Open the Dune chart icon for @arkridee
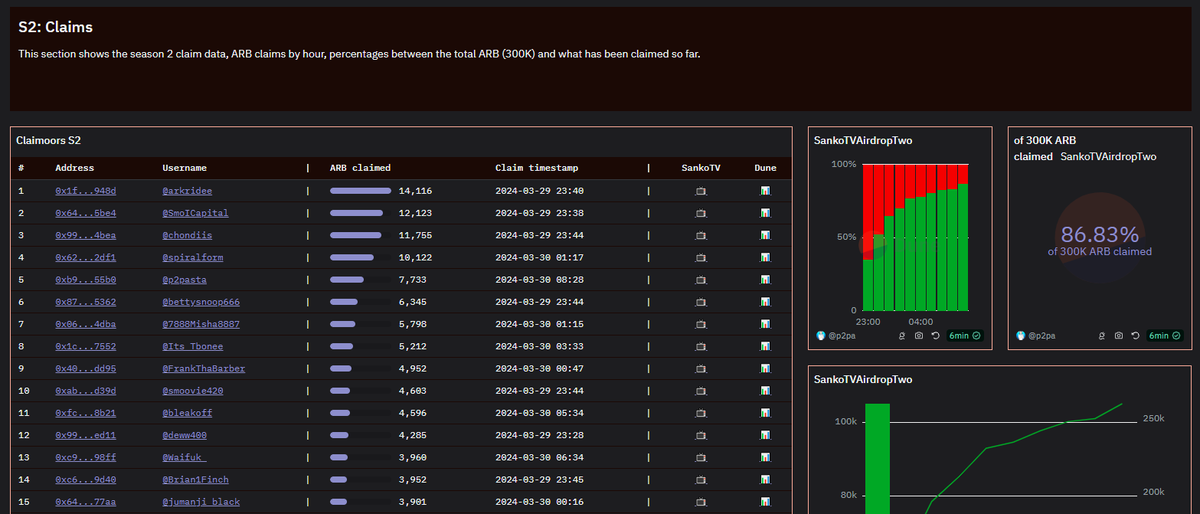This screenshot has height=514, width=1200. 765,190
